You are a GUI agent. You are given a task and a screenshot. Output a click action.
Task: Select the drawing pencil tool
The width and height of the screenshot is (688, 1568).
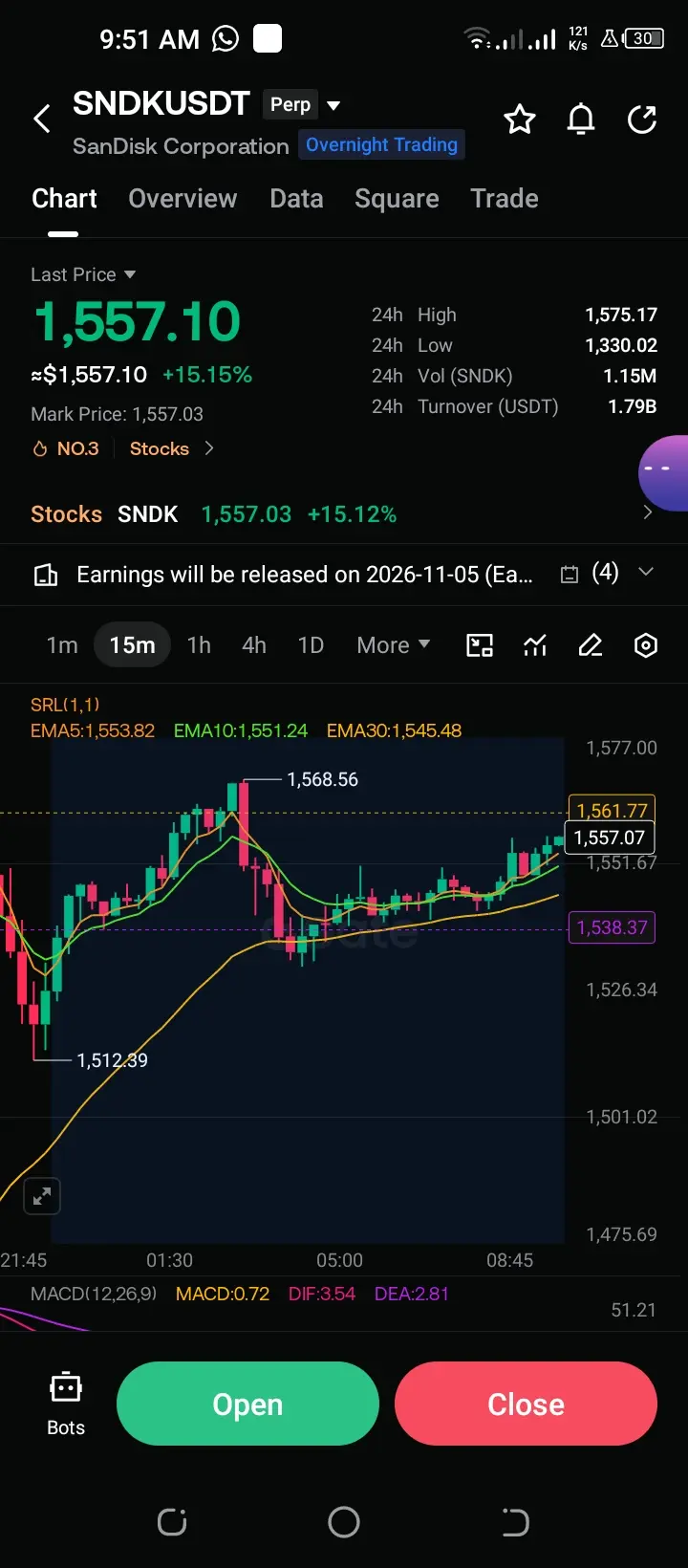(591, 645)
